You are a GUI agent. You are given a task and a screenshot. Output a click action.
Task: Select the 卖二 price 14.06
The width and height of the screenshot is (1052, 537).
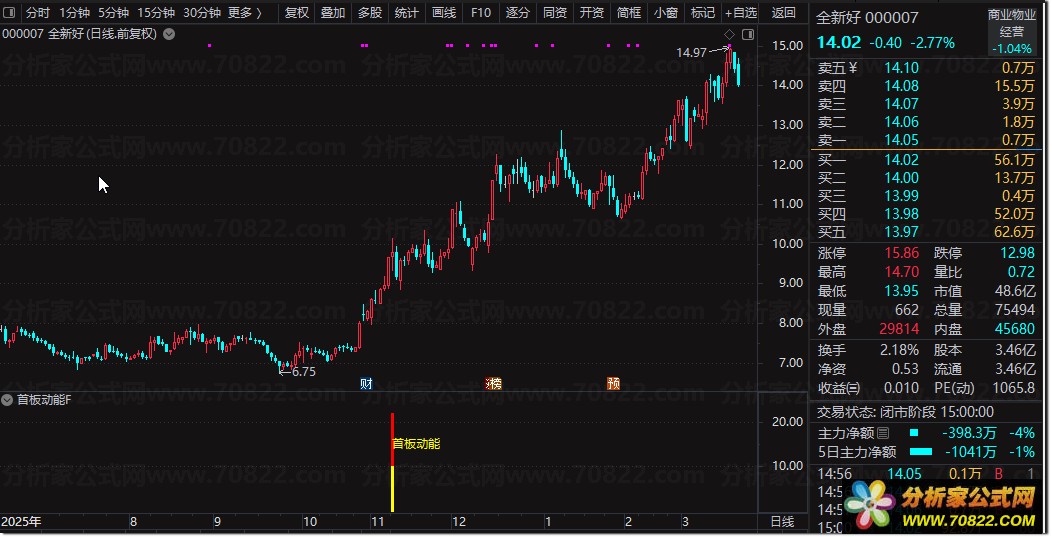901,122
